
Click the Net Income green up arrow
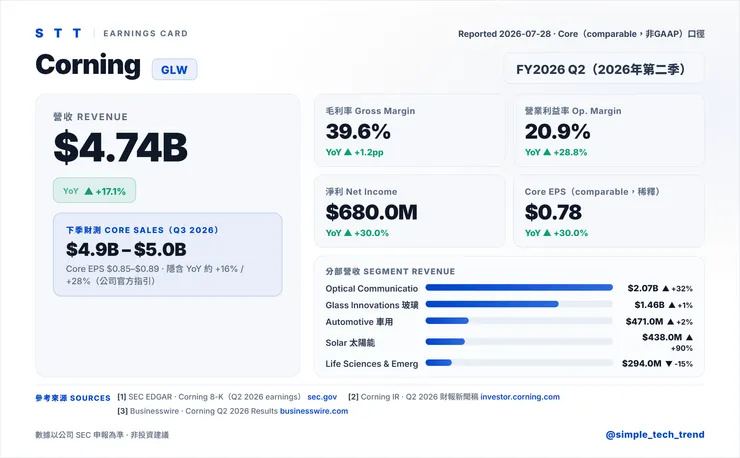[x=348, y=233]
